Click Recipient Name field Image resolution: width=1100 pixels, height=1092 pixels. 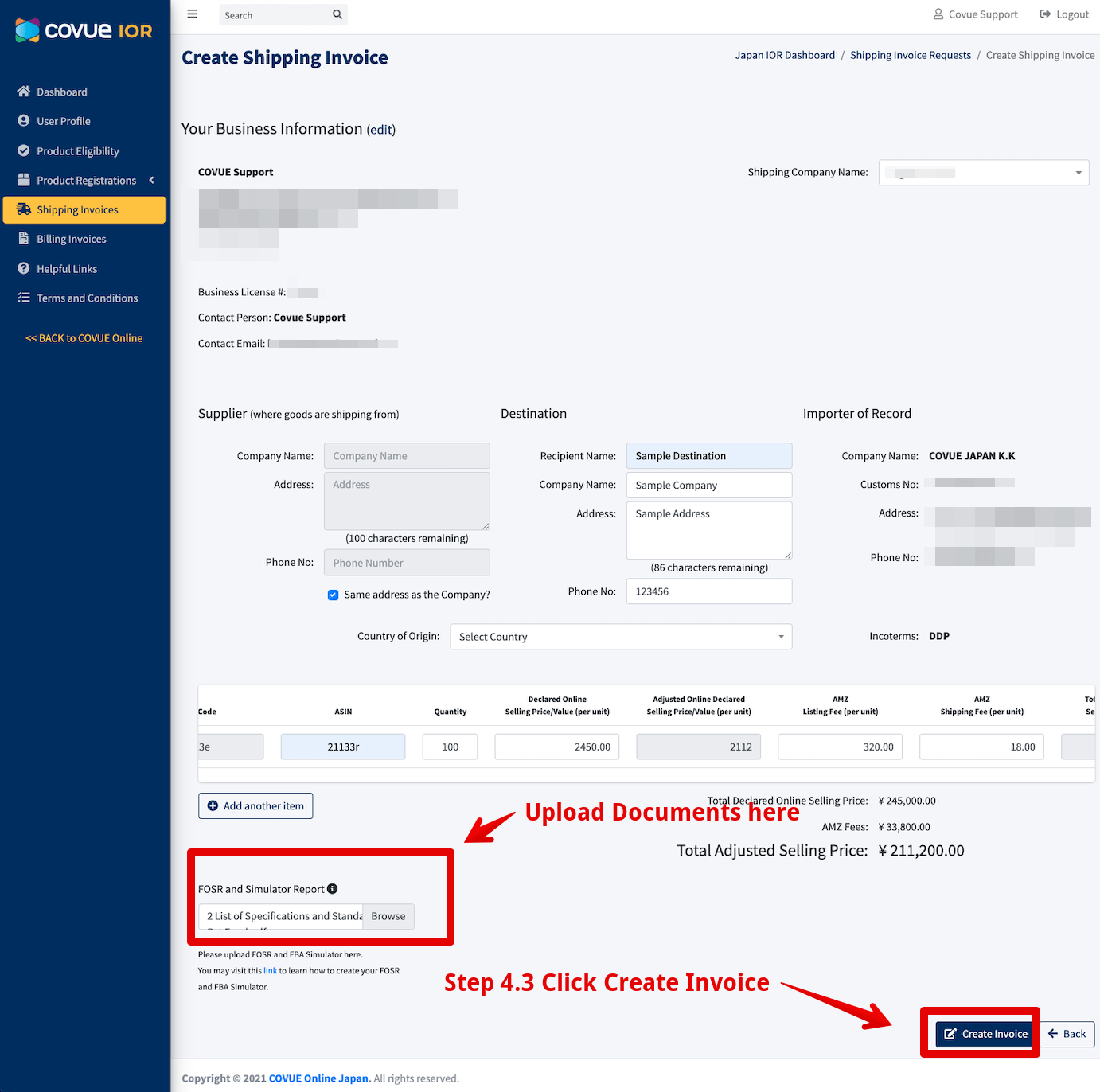click(709, 456)
